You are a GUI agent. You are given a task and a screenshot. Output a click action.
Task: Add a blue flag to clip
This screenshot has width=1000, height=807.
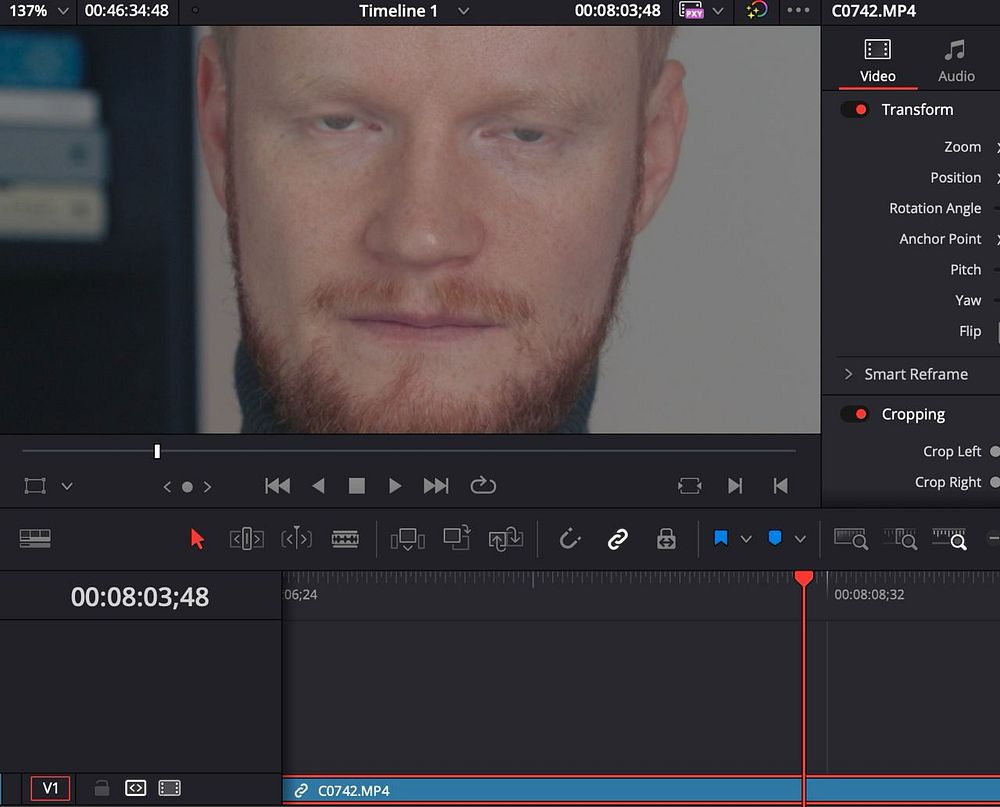tap(720, 539)
